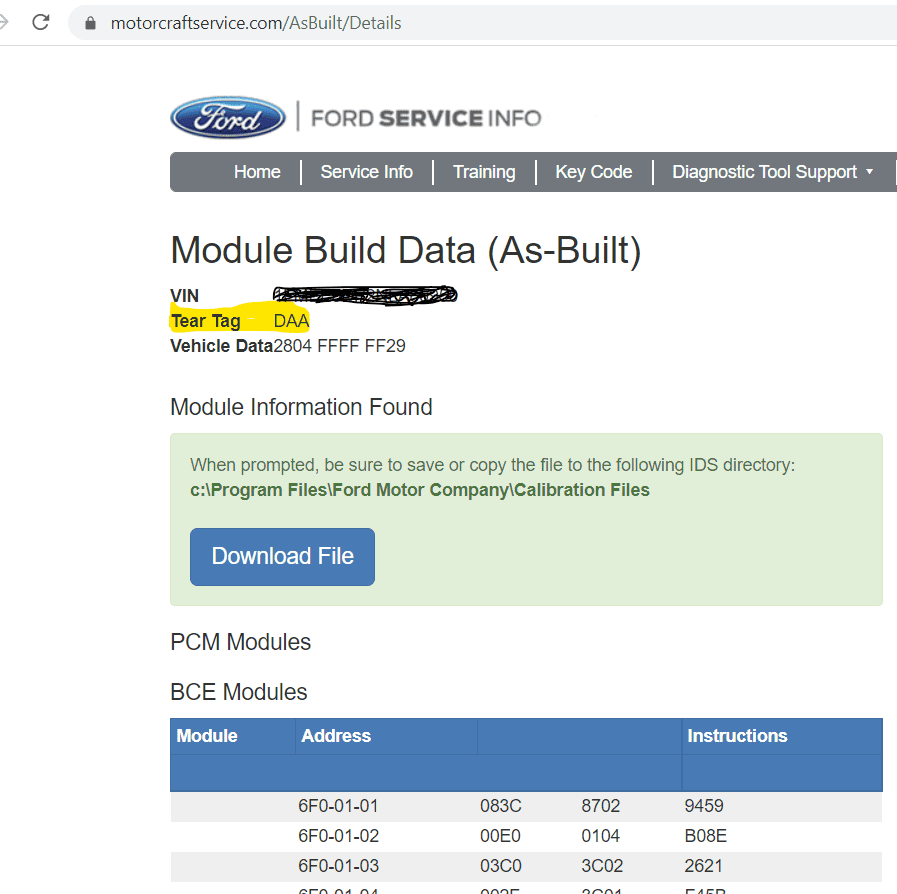The image size is (897, 894).
Task: Expand the Diagnostic Tool Support dropdown
Action: pos(772,172)
